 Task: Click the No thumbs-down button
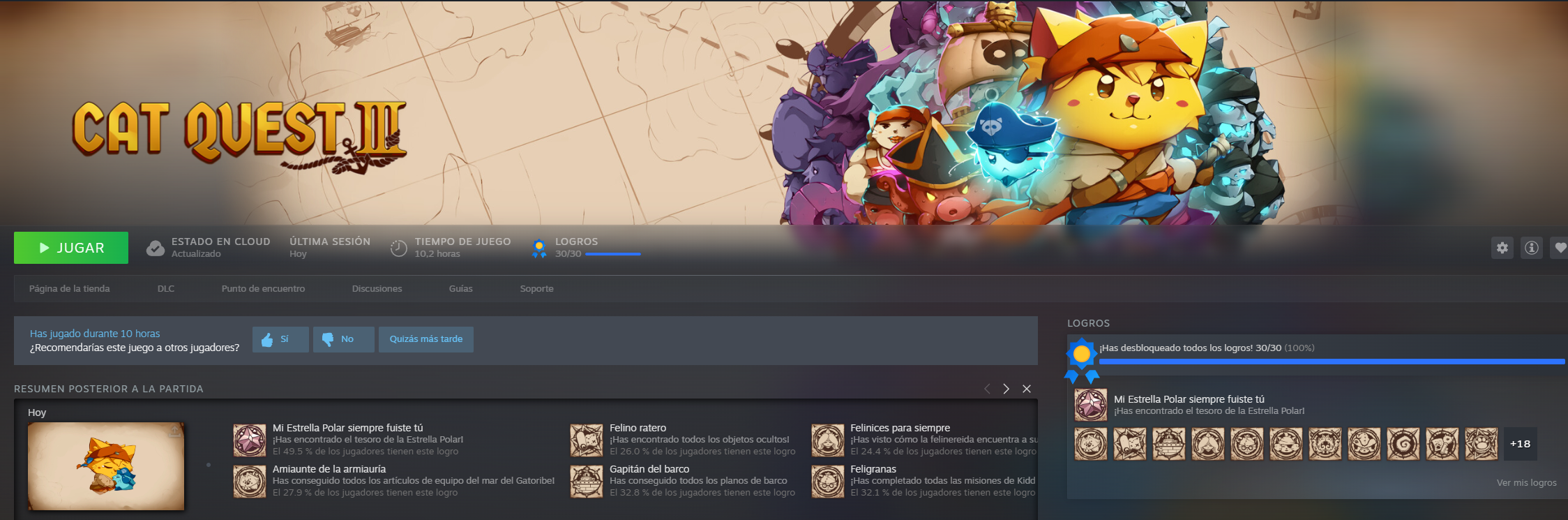pyautogui.click(x=343, y=339)
